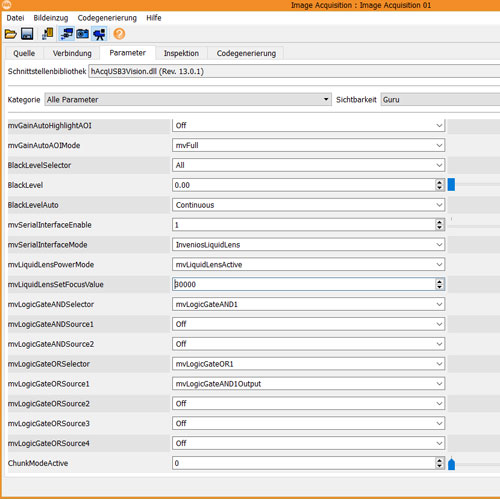
Task: Expand the mvGainAutoHighlightAOI dropdown
Action: coord(309,125)
